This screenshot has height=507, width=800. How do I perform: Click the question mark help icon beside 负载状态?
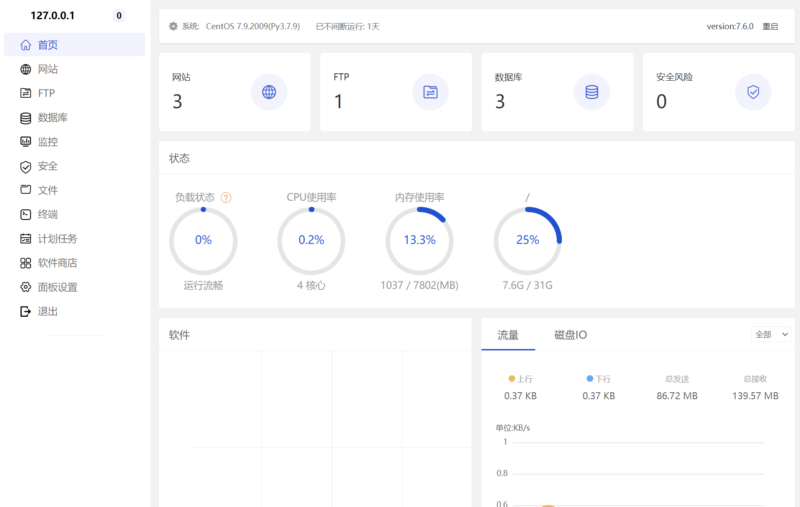coord(226,198)
